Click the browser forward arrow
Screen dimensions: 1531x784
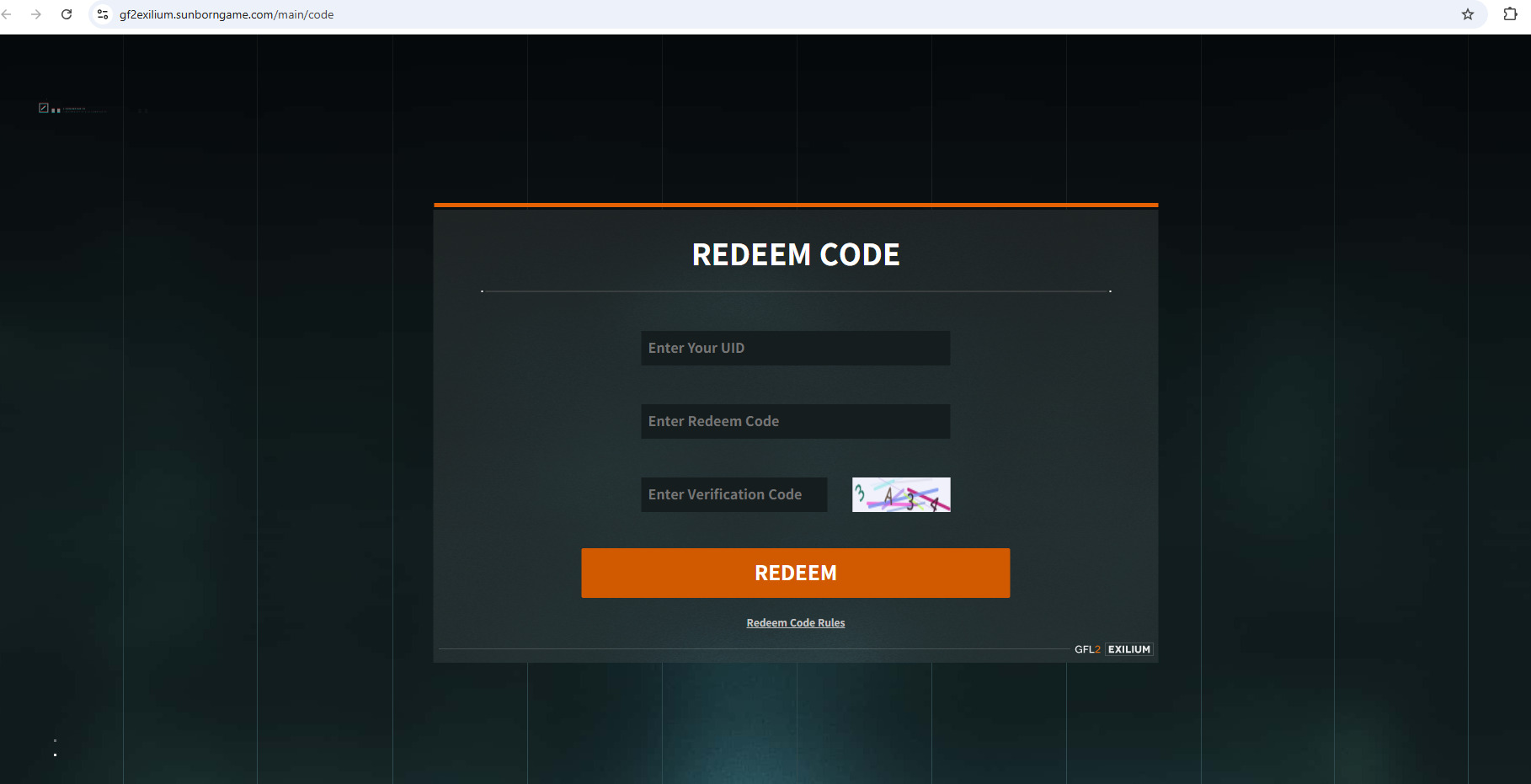[36, 14]
